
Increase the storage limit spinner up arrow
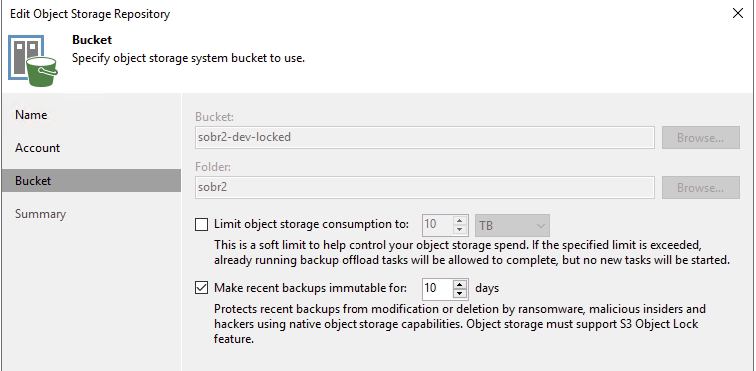(460, 220)
